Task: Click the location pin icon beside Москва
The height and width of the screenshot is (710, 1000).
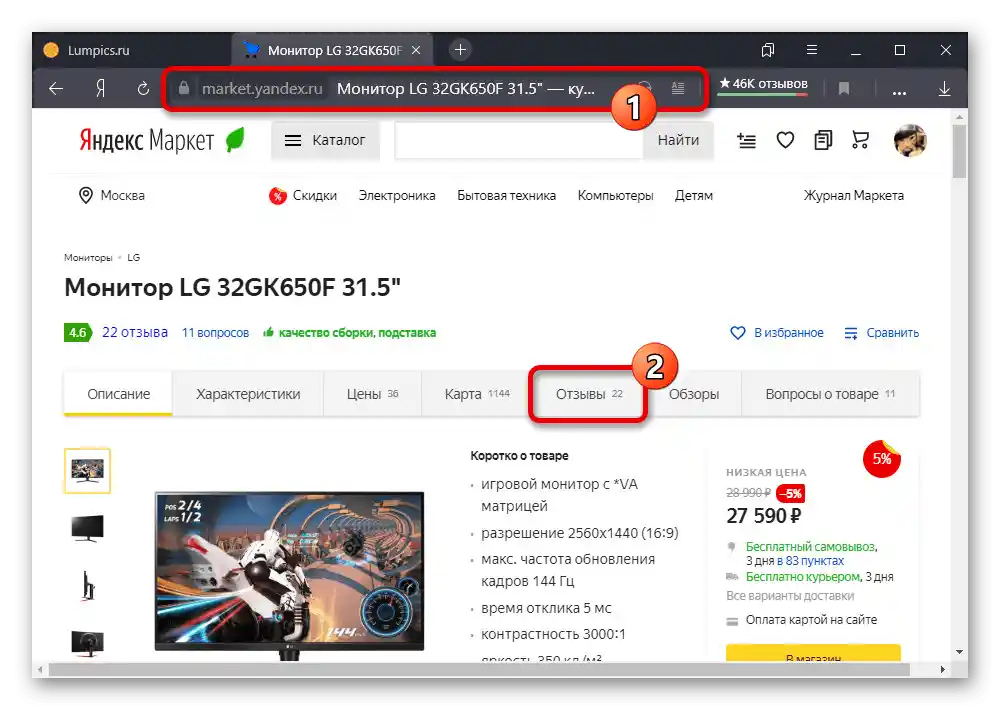Action: pyautogui.click(x=85, y=195)
